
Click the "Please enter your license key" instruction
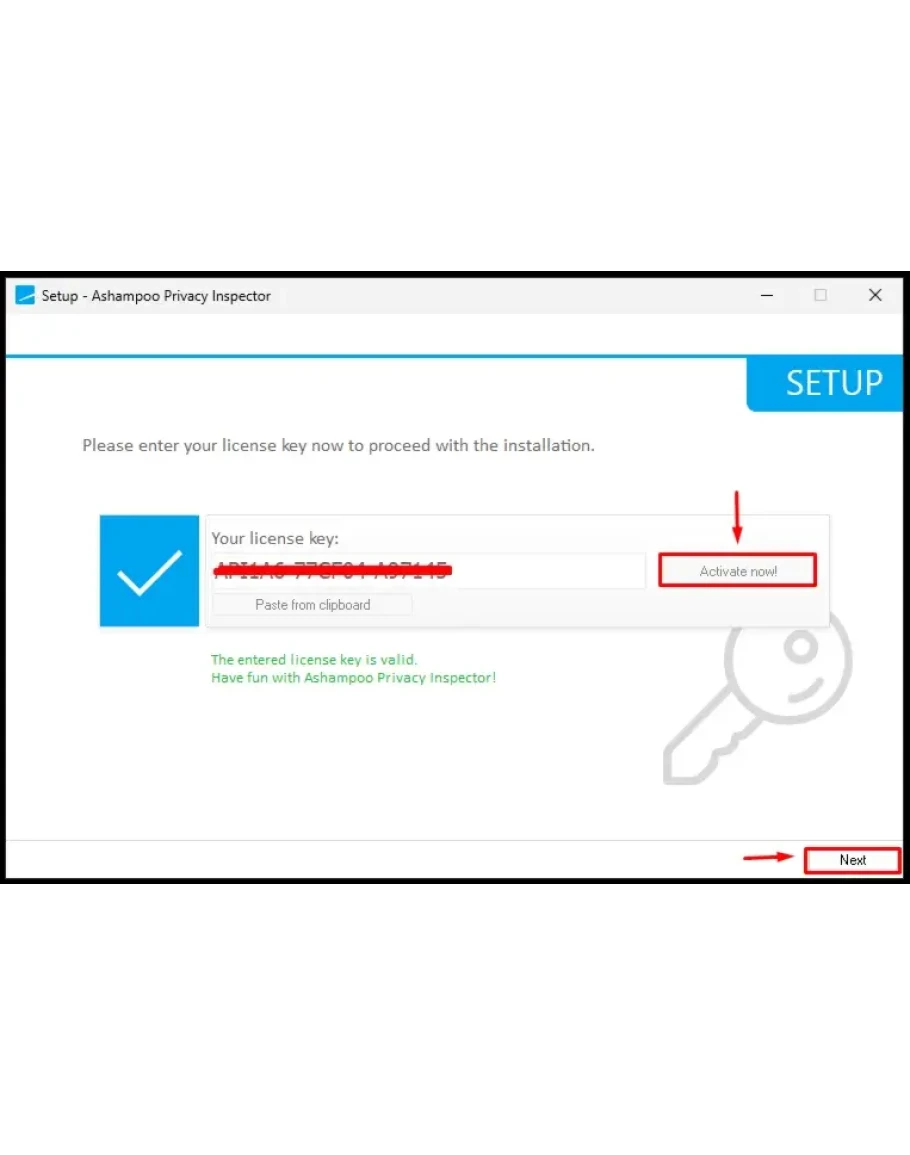tap(338, 446)
